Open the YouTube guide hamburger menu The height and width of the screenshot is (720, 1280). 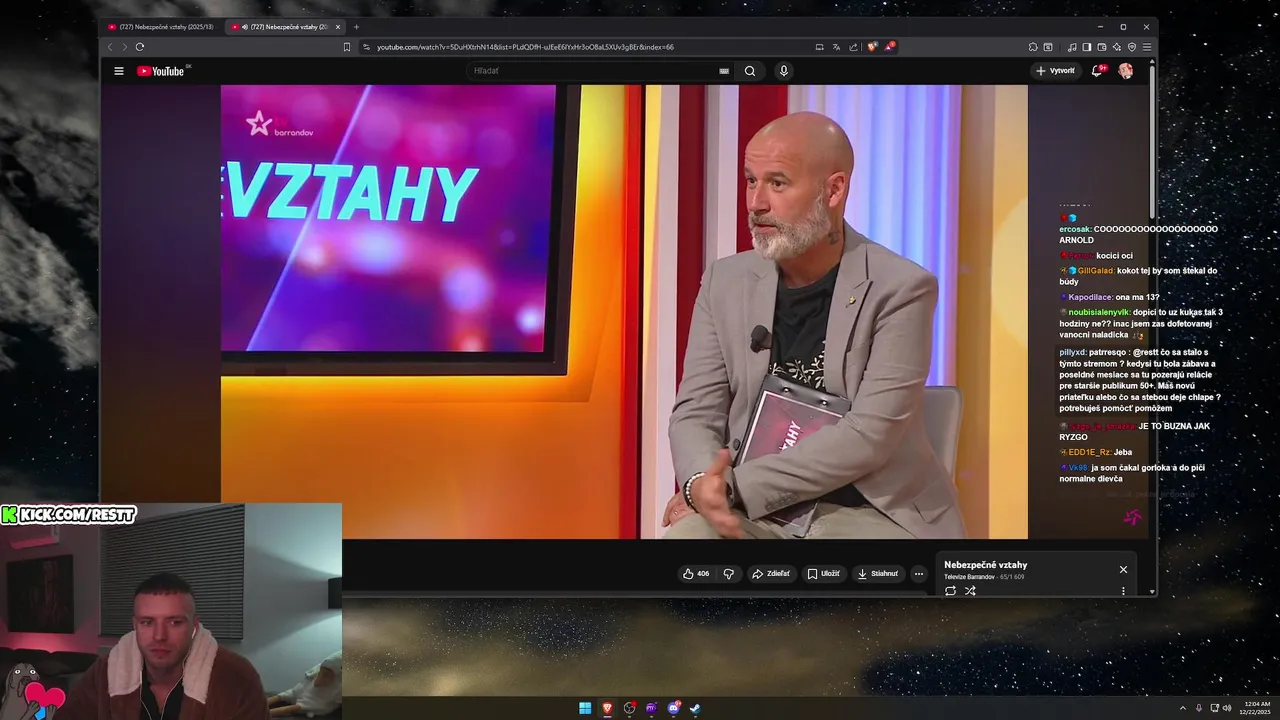[119, 71]
